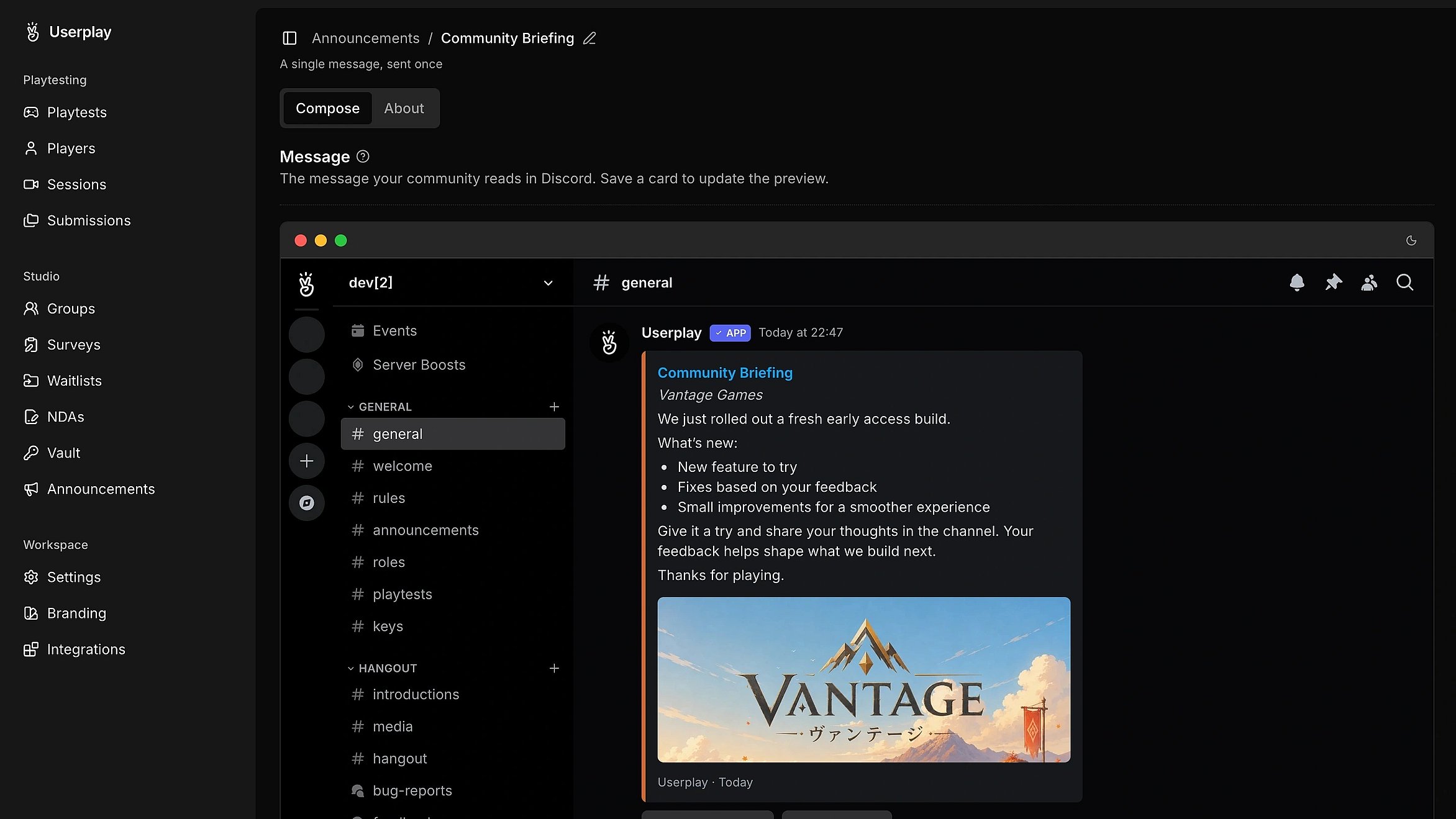Select the Compose tab
1456x819 pixels.
coord(327,108)
